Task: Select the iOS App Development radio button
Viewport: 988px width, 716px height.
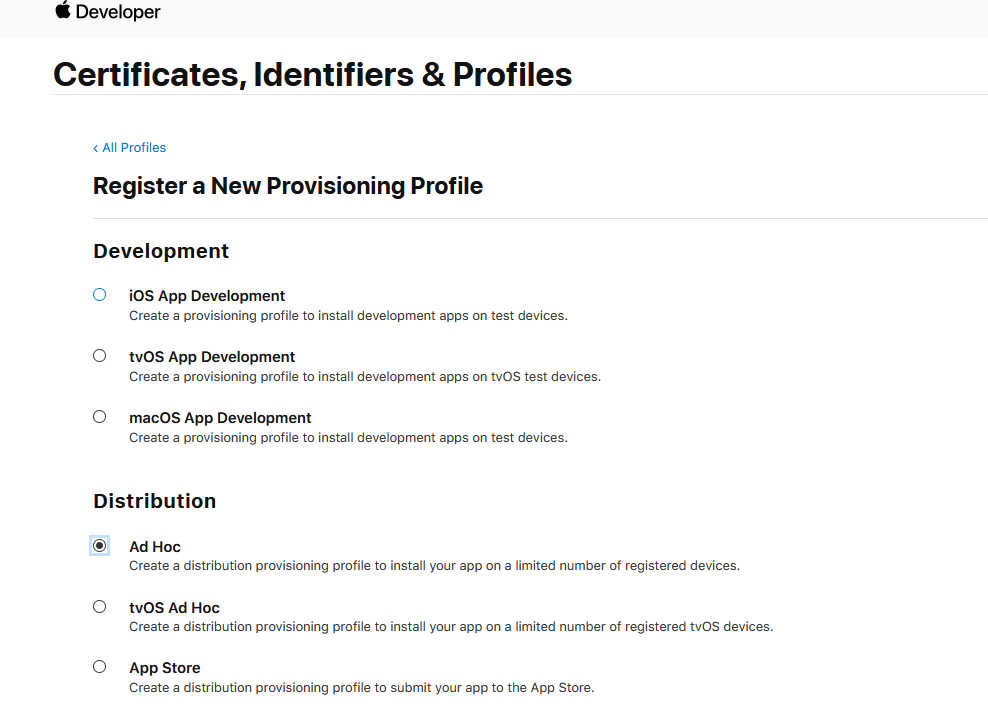Action: [99, 295]
